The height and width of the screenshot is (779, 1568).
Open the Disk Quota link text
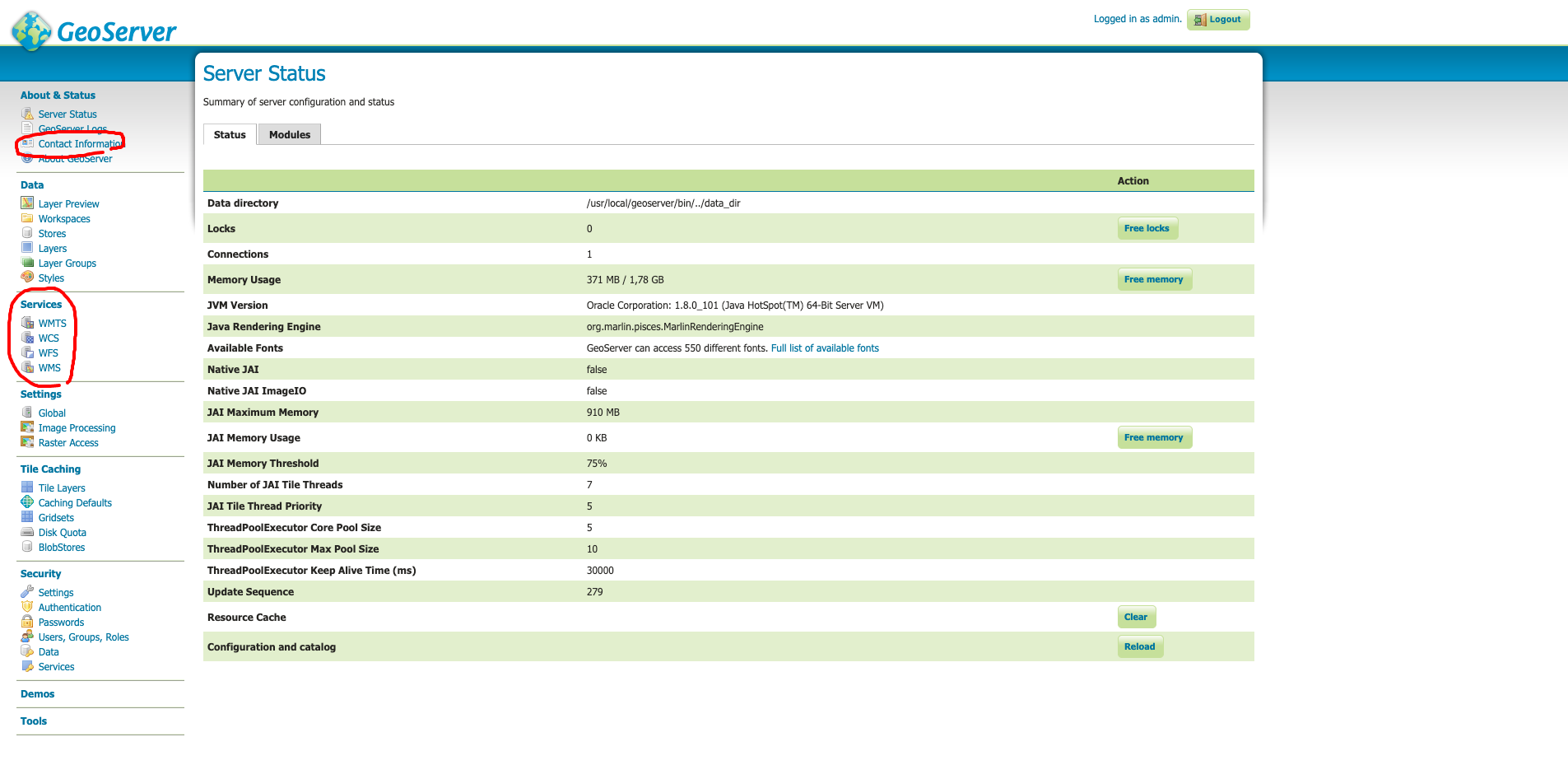[x=63, y=533]
